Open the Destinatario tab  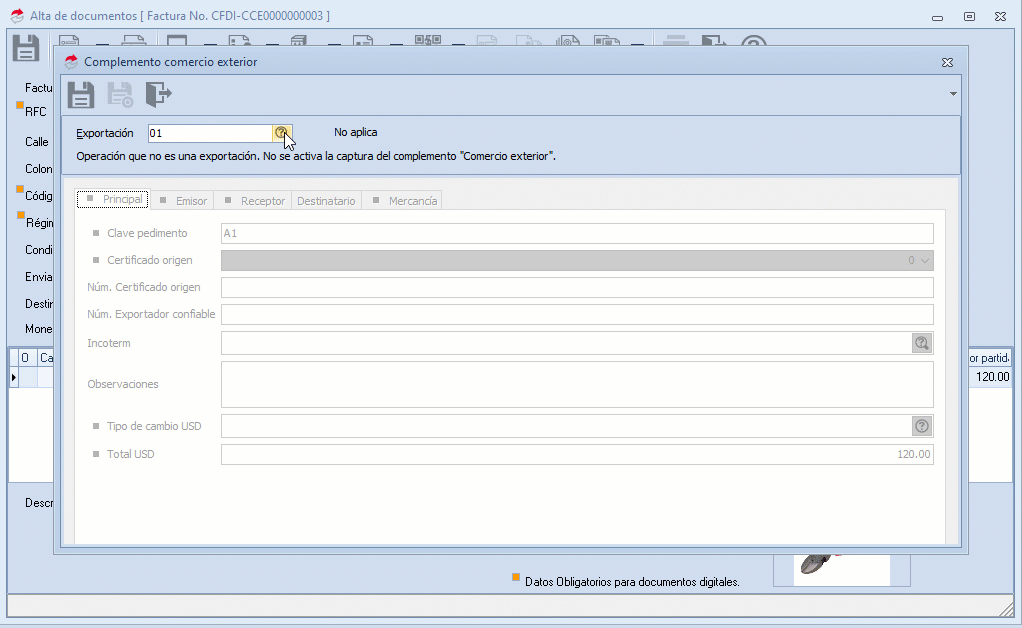(x=326, y=201)
